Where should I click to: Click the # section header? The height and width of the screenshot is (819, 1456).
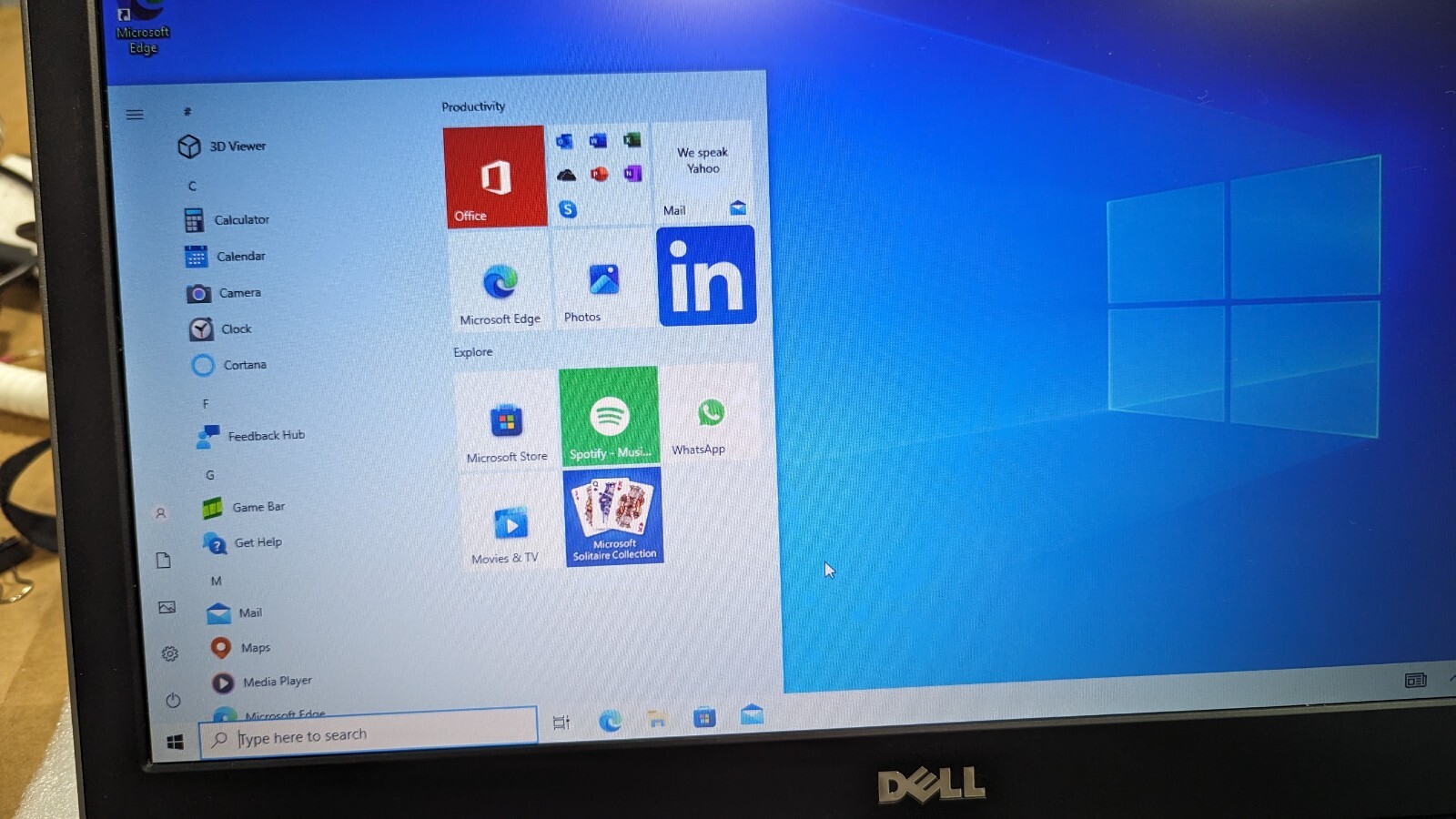click(187, 111)
